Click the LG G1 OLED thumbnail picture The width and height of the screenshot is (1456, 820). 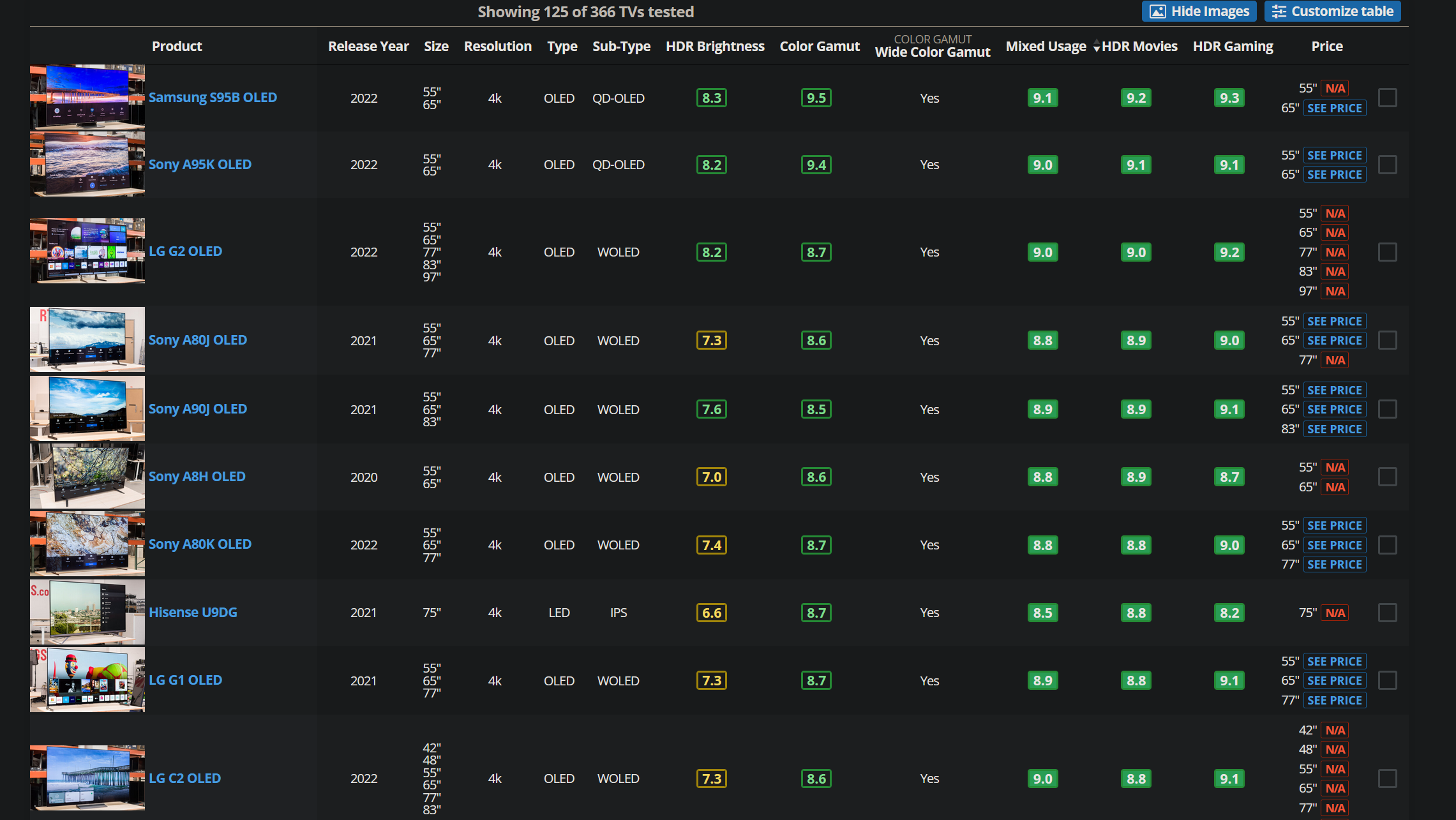click(87, 680)
